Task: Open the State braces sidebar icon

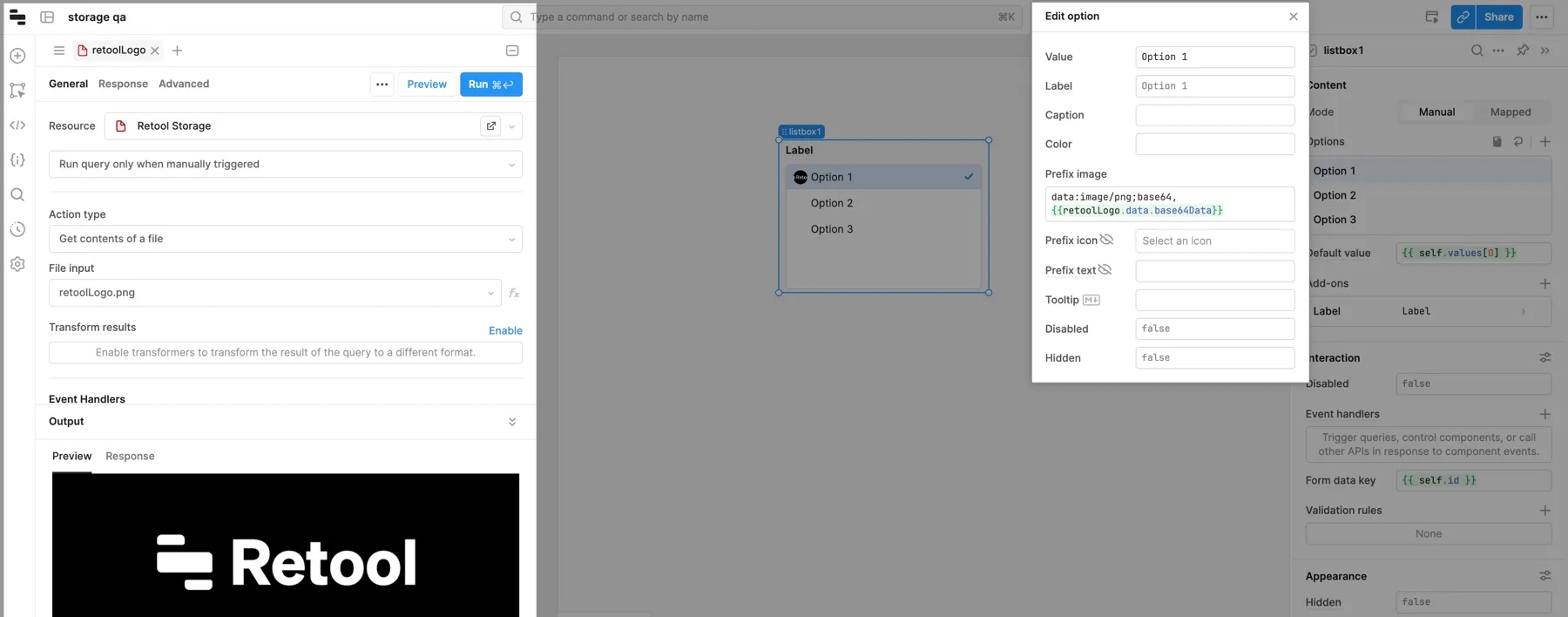Action: (17, 160)
